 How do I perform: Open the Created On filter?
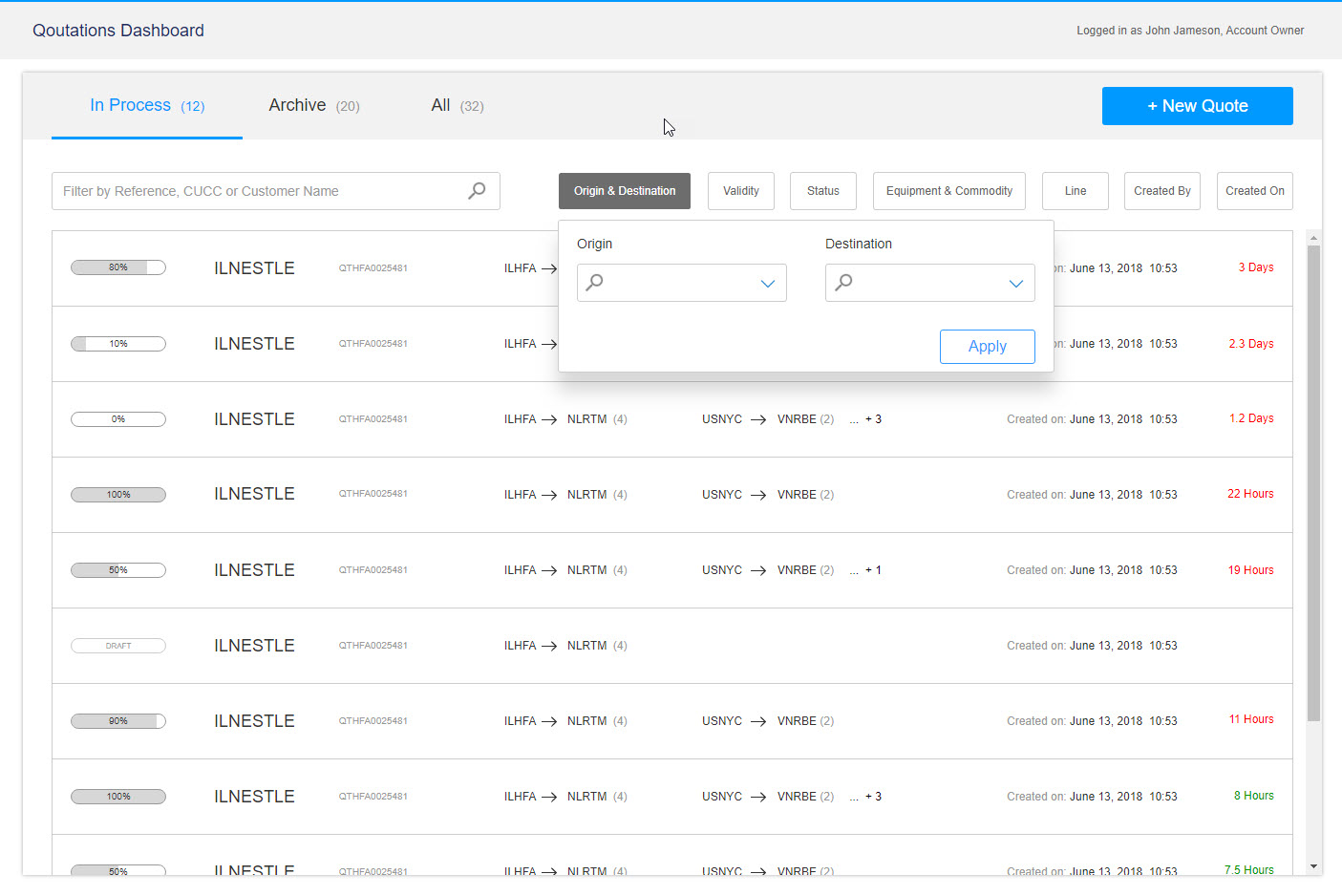[1255, 191]
